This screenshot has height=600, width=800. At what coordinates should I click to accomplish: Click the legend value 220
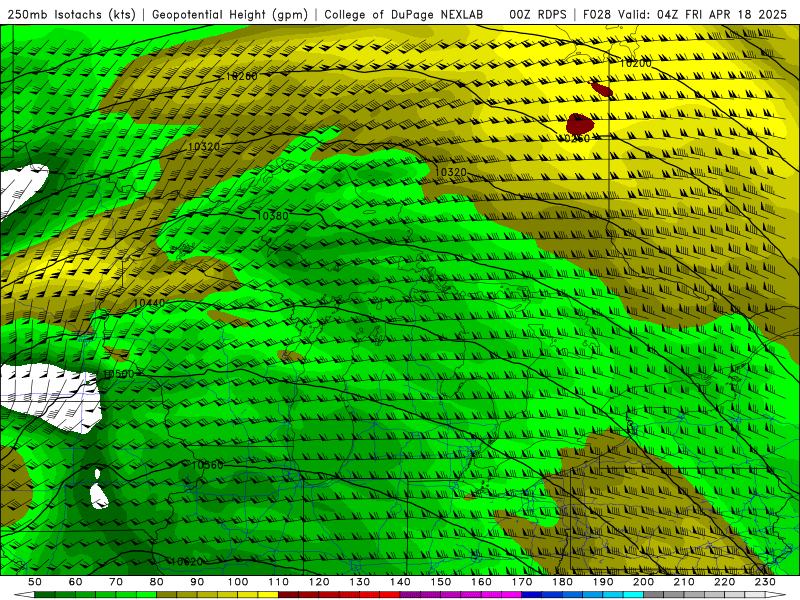(x=724, y=582)
